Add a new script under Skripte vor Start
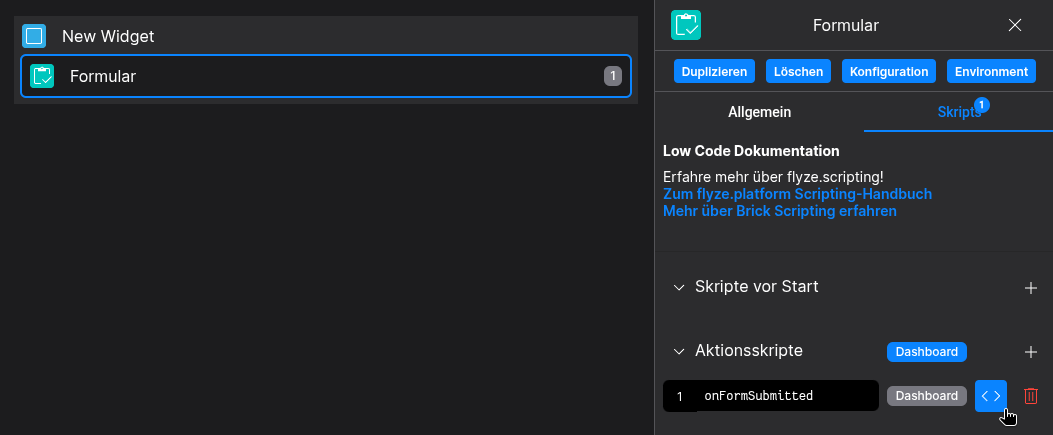Image resolution: width=1053 pixels, height=435 pixels. pos(1031,288)
